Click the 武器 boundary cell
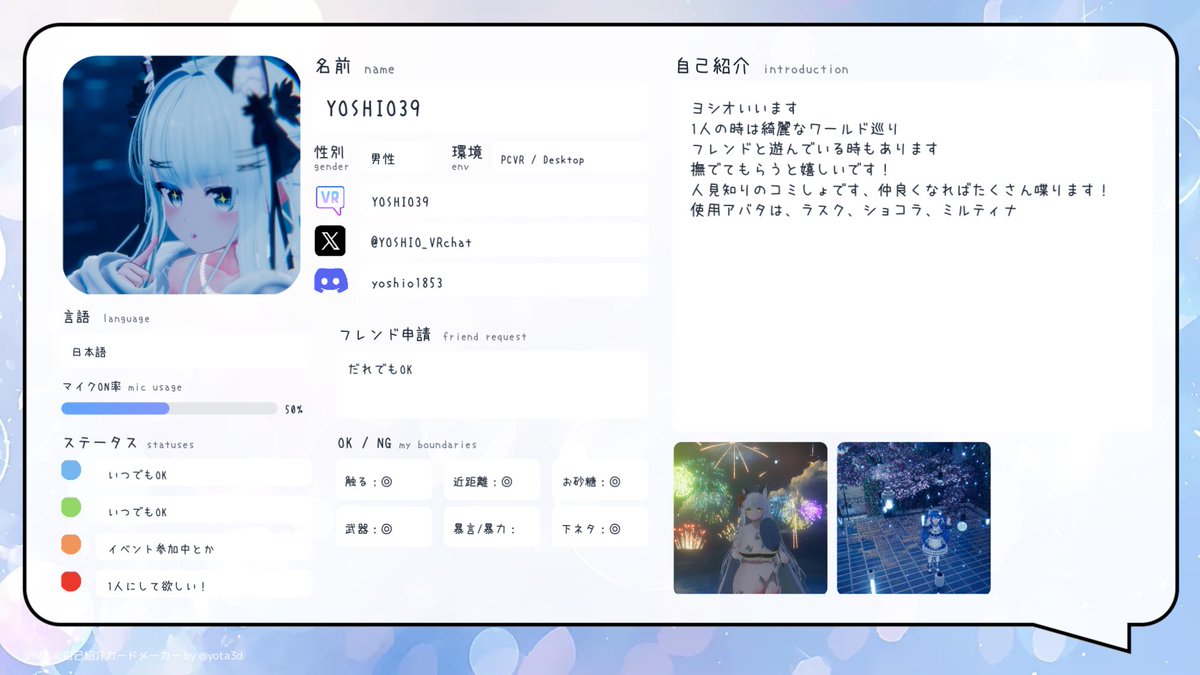1200x675 pixels. point(384,527)
